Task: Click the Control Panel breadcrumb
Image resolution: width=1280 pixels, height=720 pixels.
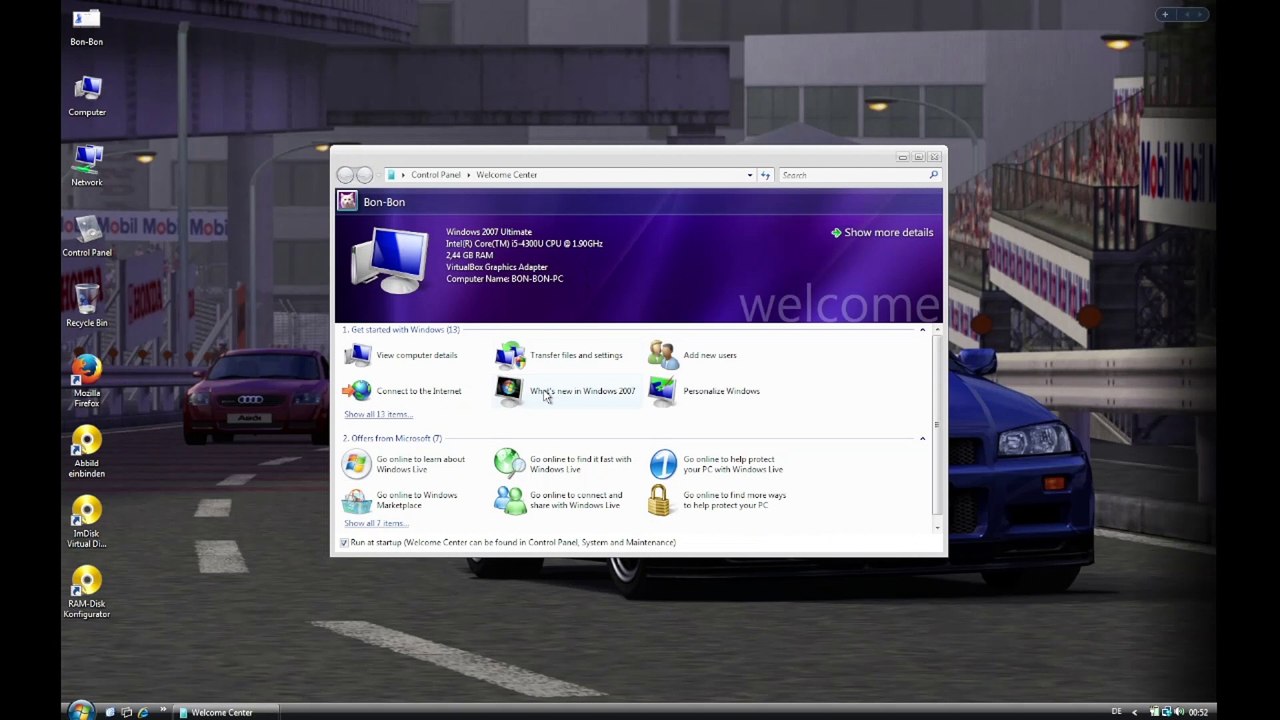Action: click(436, 175)
